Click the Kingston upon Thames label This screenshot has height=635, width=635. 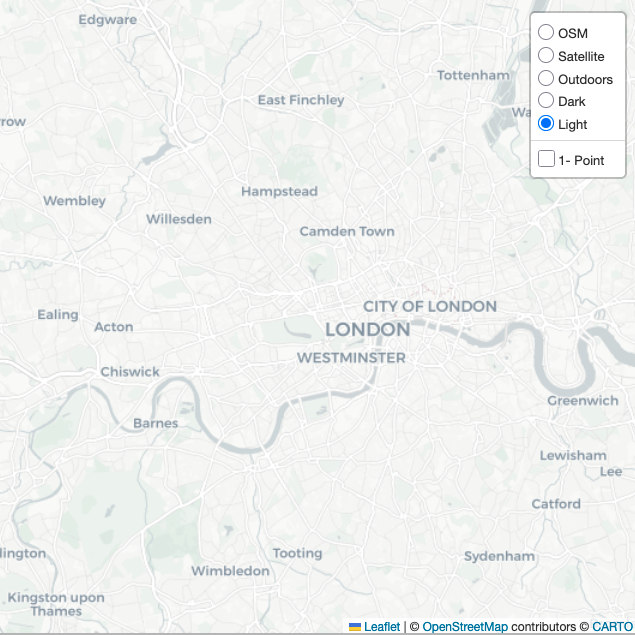pos(56,604)
